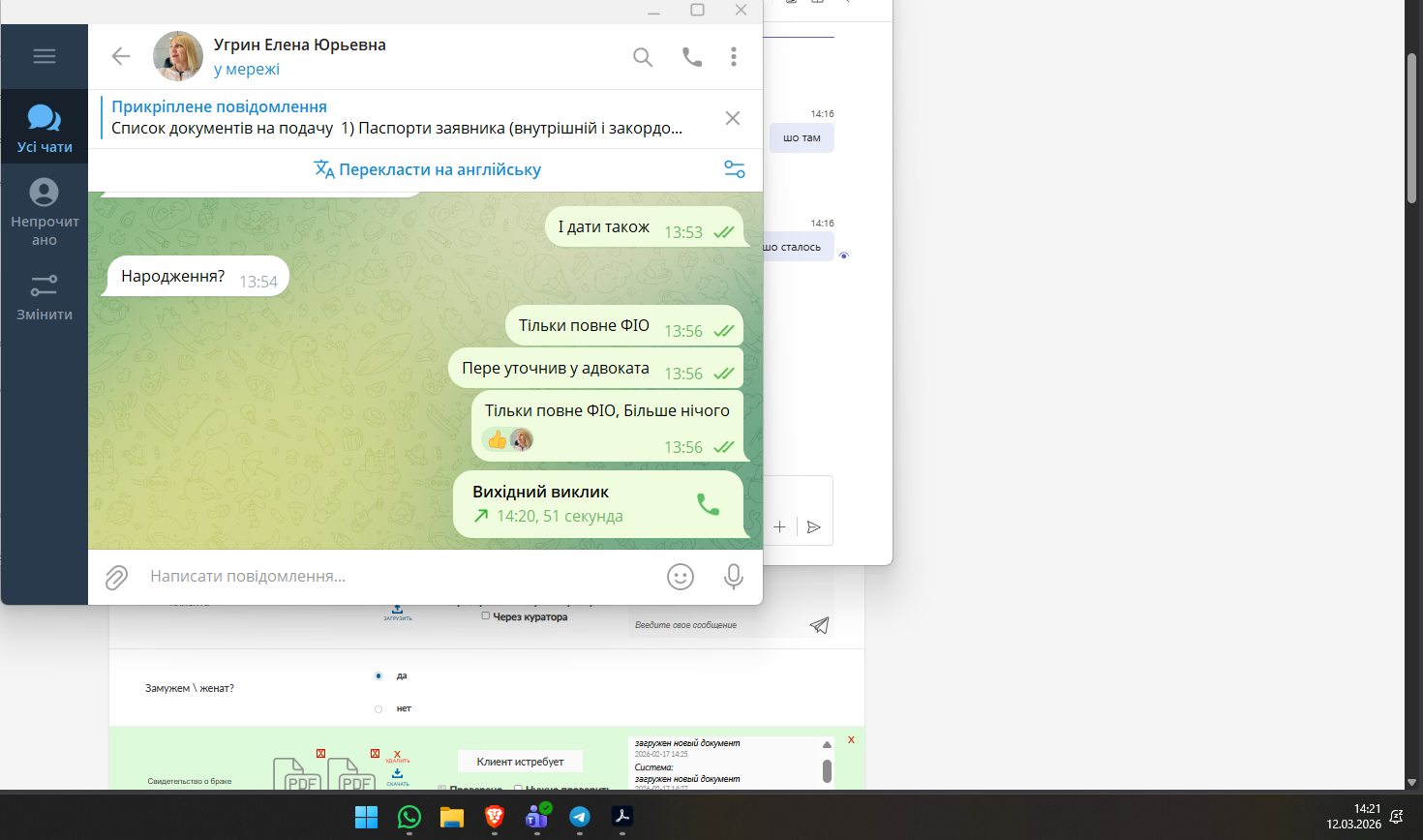The width and height of the screenshot is (1423, 840).
Task: Open Змінити folders editor
Action: pyautogui.click(x=45, y=297)
